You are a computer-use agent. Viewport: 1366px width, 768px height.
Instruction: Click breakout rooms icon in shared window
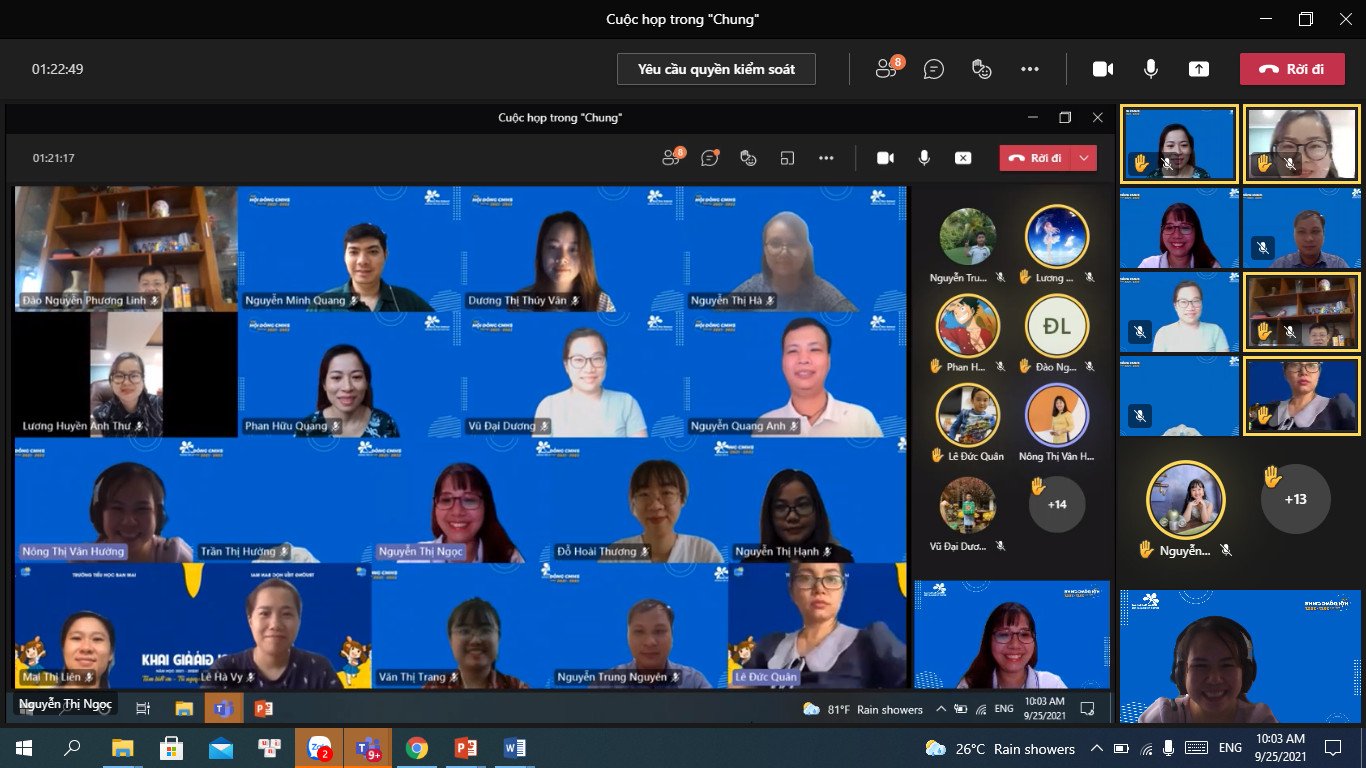click(787, 158)
